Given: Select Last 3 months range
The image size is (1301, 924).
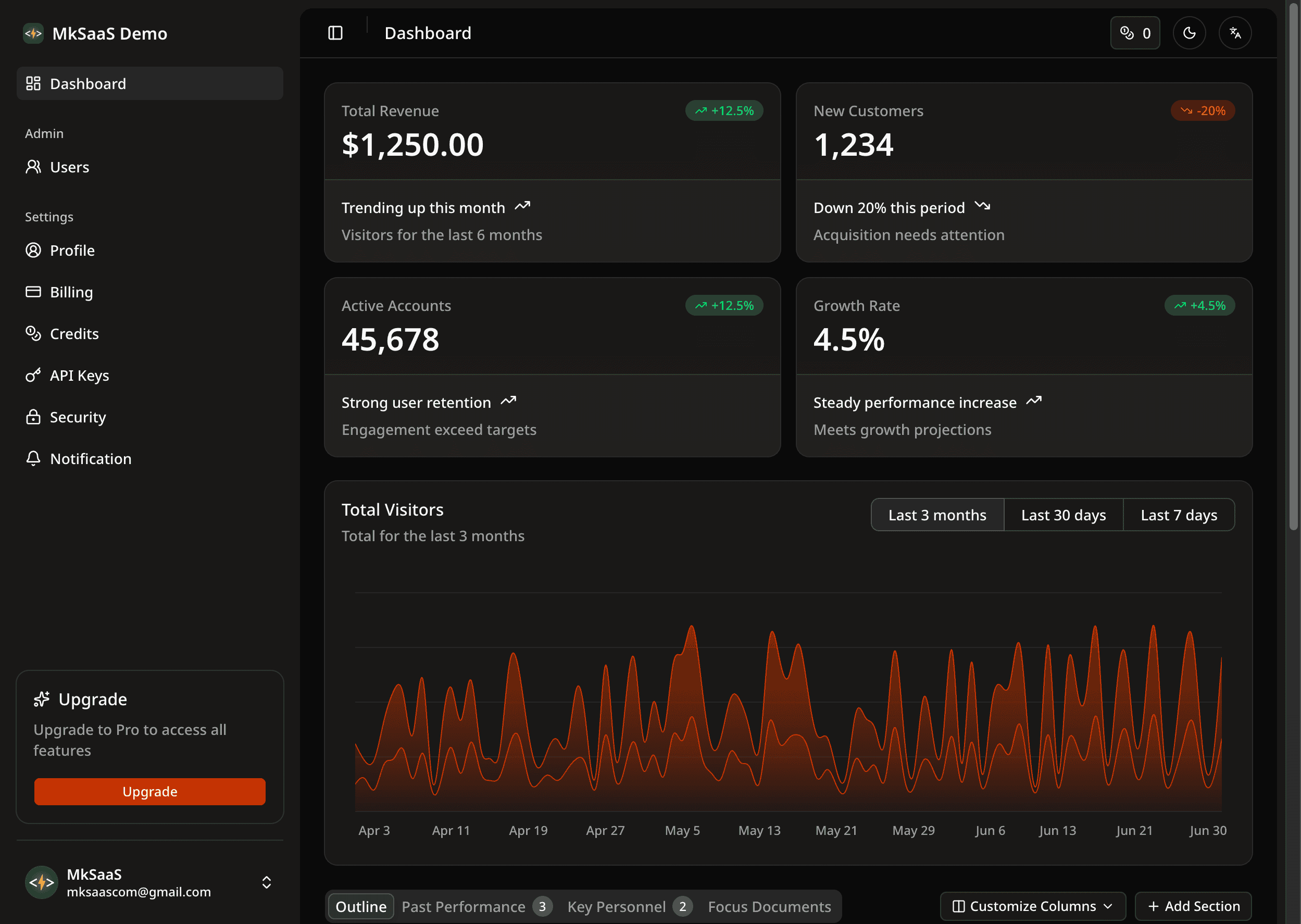Looking at the screenshot, I should click(937, 515).
